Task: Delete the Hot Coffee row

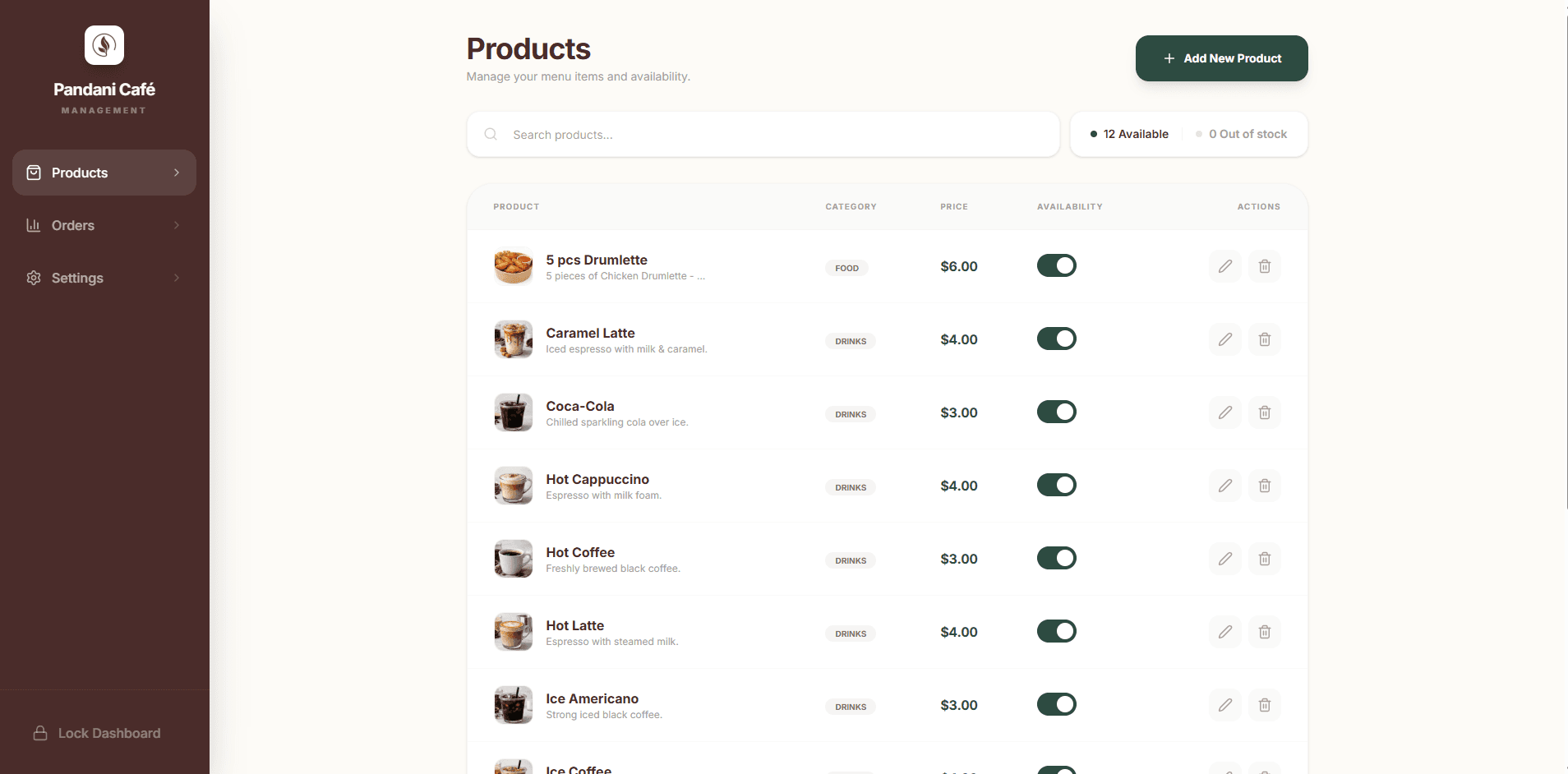Action: (1264, 559)
